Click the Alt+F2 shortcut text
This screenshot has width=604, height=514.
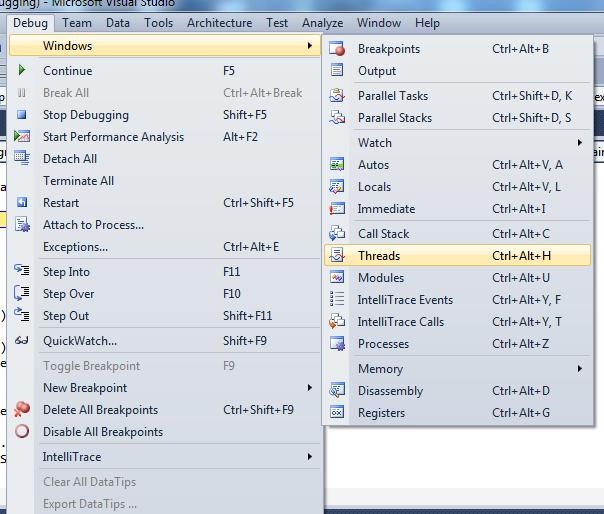pyautogui.click(x=240, y=137)
